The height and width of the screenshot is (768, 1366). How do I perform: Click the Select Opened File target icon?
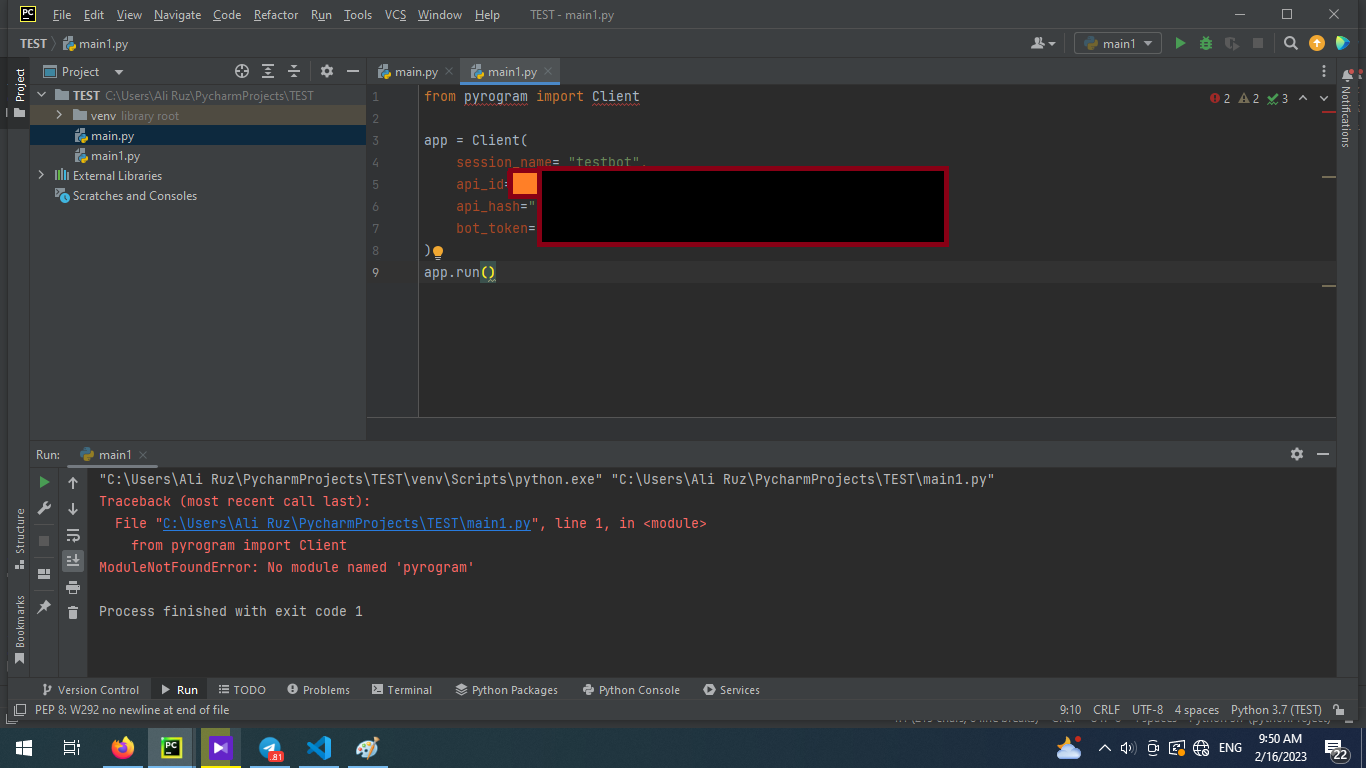pyautogui.click(x=241, y=71)
